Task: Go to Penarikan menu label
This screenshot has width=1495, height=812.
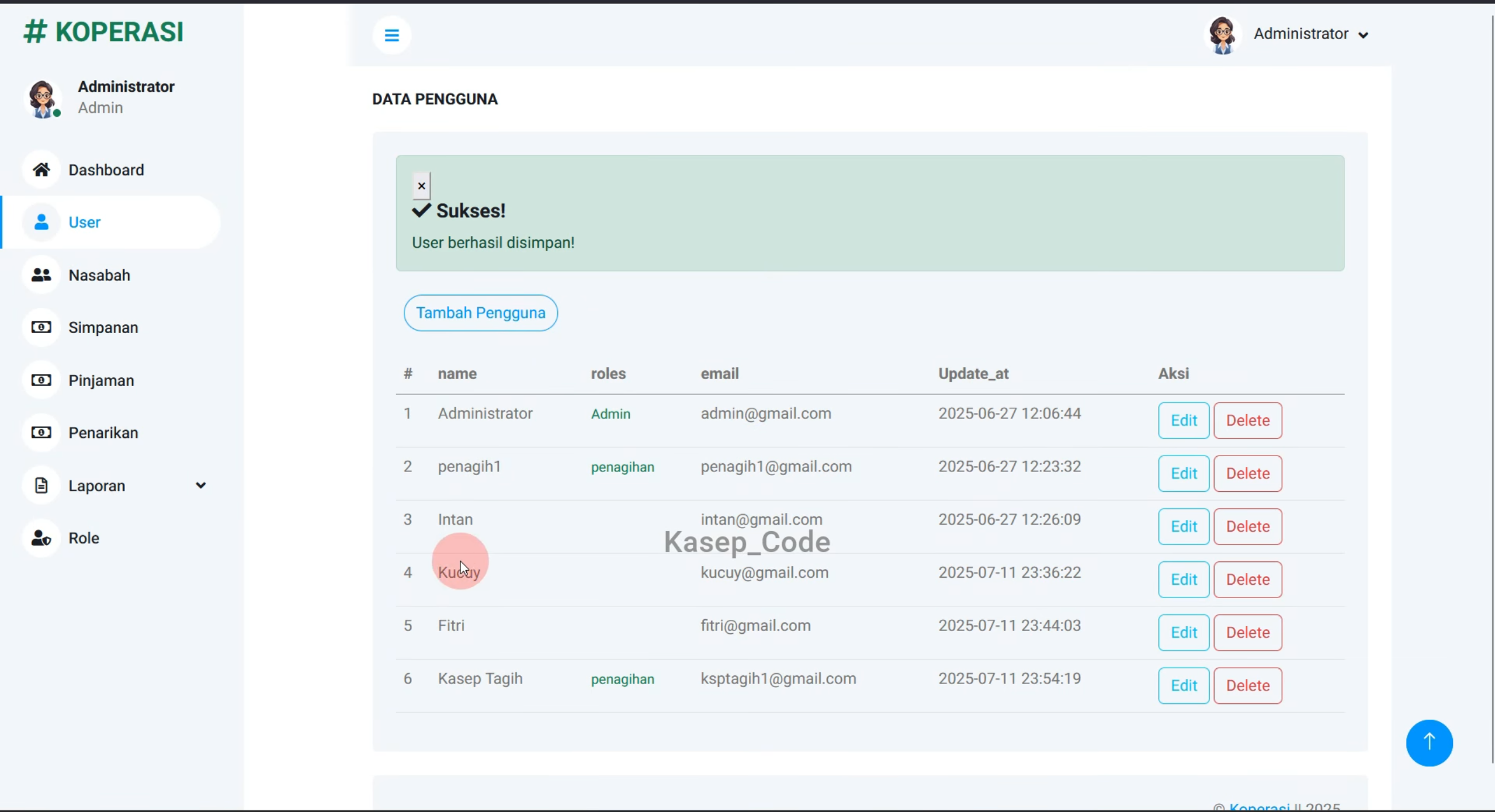Action: 103,433
